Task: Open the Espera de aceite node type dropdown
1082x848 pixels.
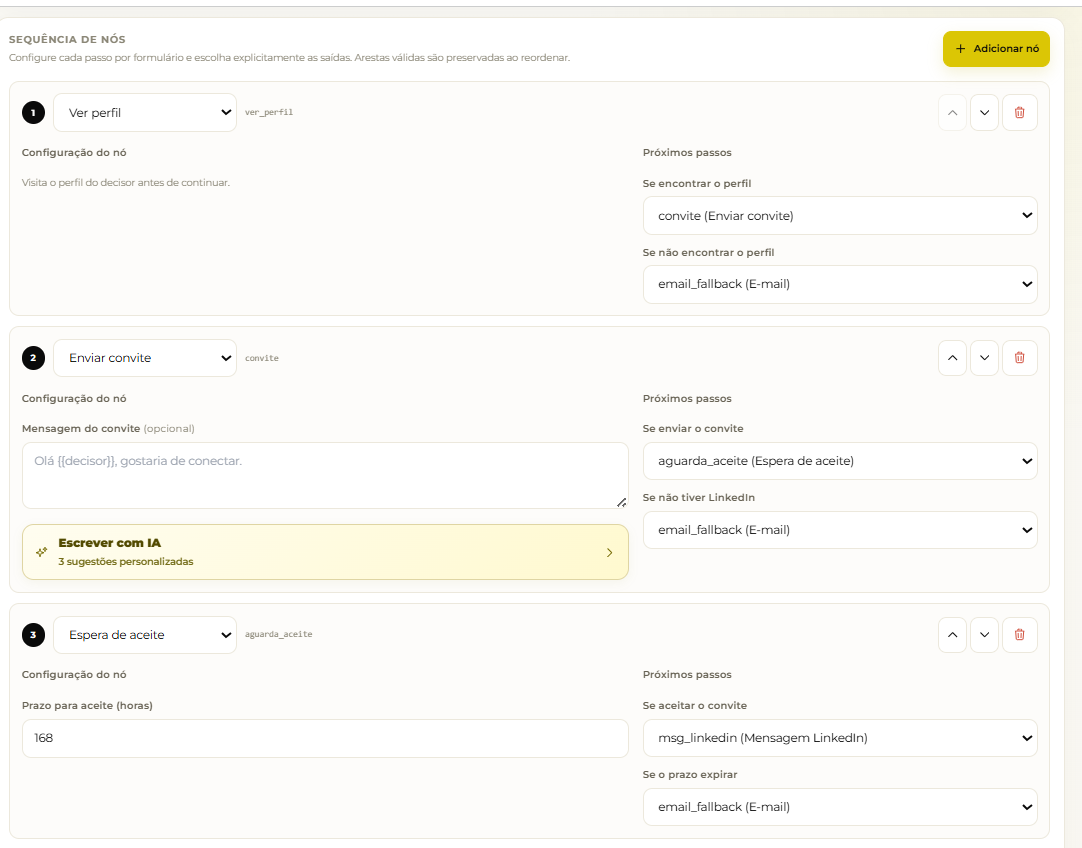Action: click(x=145, y=635)
